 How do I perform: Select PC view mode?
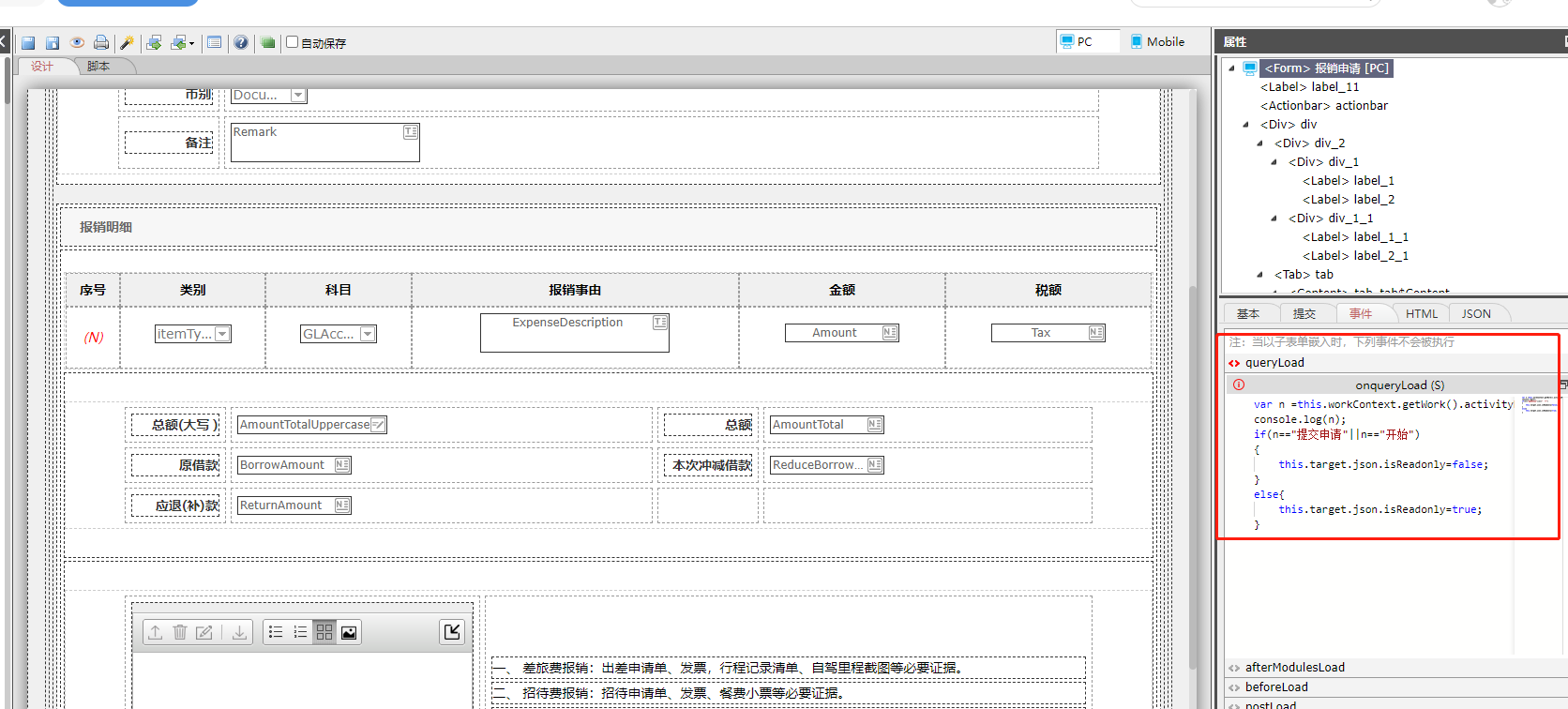pos(1088,41)
